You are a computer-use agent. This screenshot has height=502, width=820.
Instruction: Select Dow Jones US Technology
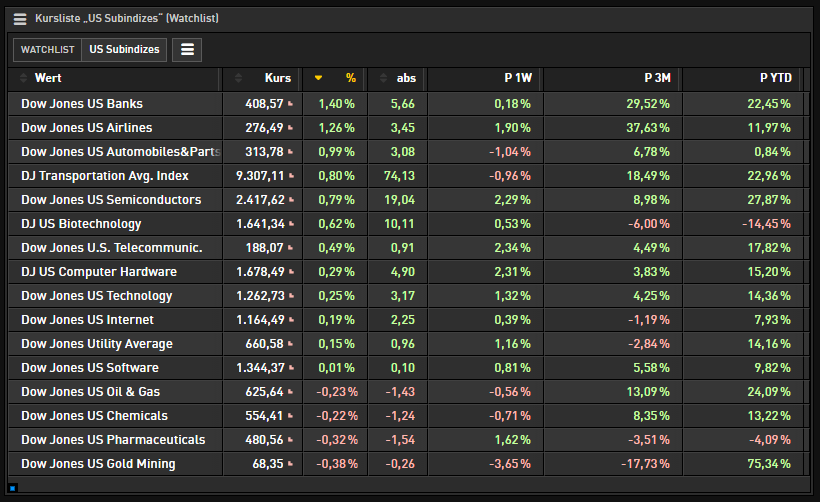click(96, 296)
